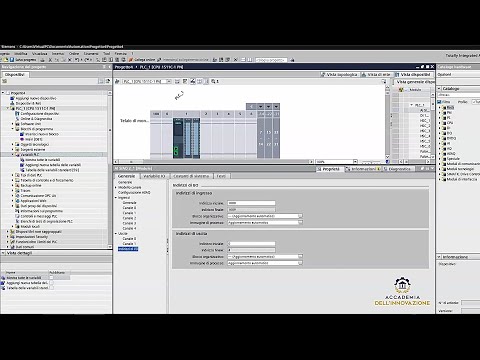The width and height of the screenshot is (480, 360).
Task: Open Aggiungi nuova tabella delle variabili item
Action: [53, 165]
